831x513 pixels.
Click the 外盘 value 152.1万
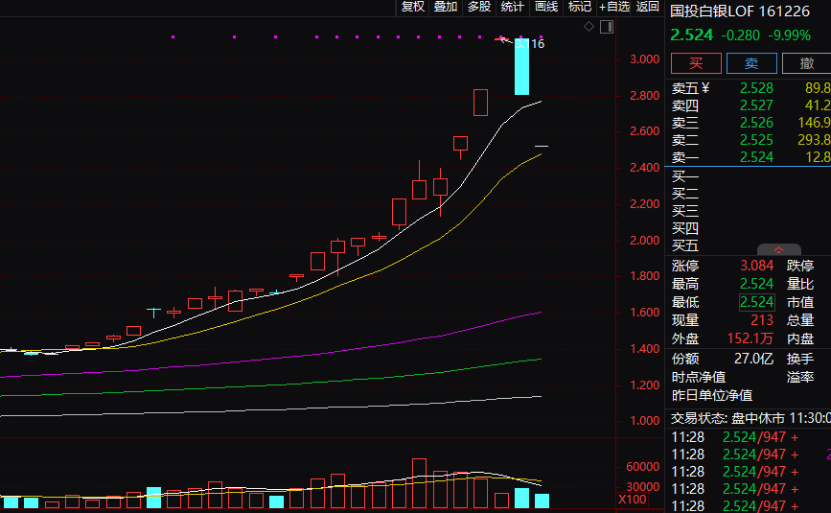pyautogui.click(x=750, y=339)
